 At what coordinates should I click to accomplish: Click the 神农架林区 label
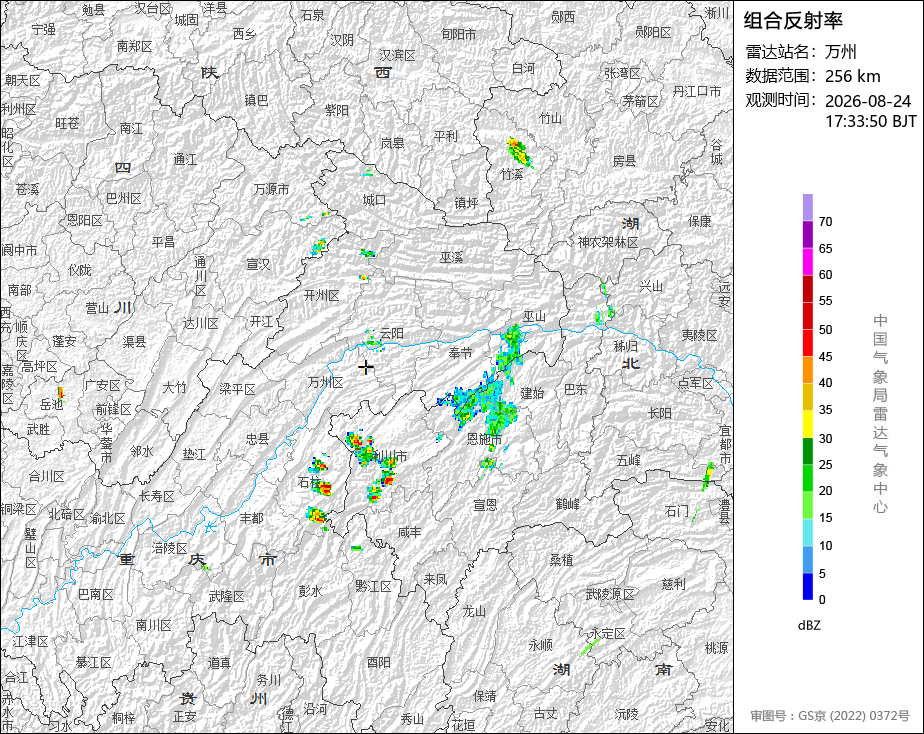608,242
